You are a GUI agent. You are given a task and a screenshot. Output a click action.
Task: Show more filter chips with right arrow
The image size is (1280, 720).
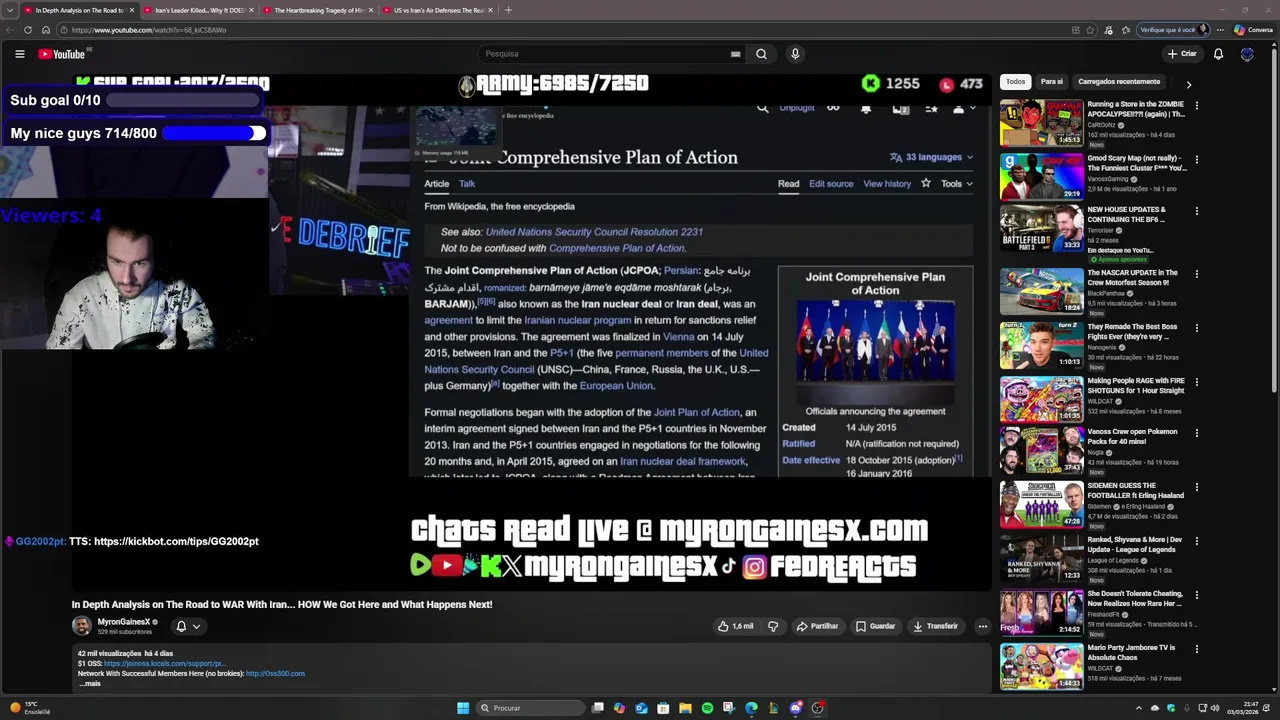coord(1188,85)
